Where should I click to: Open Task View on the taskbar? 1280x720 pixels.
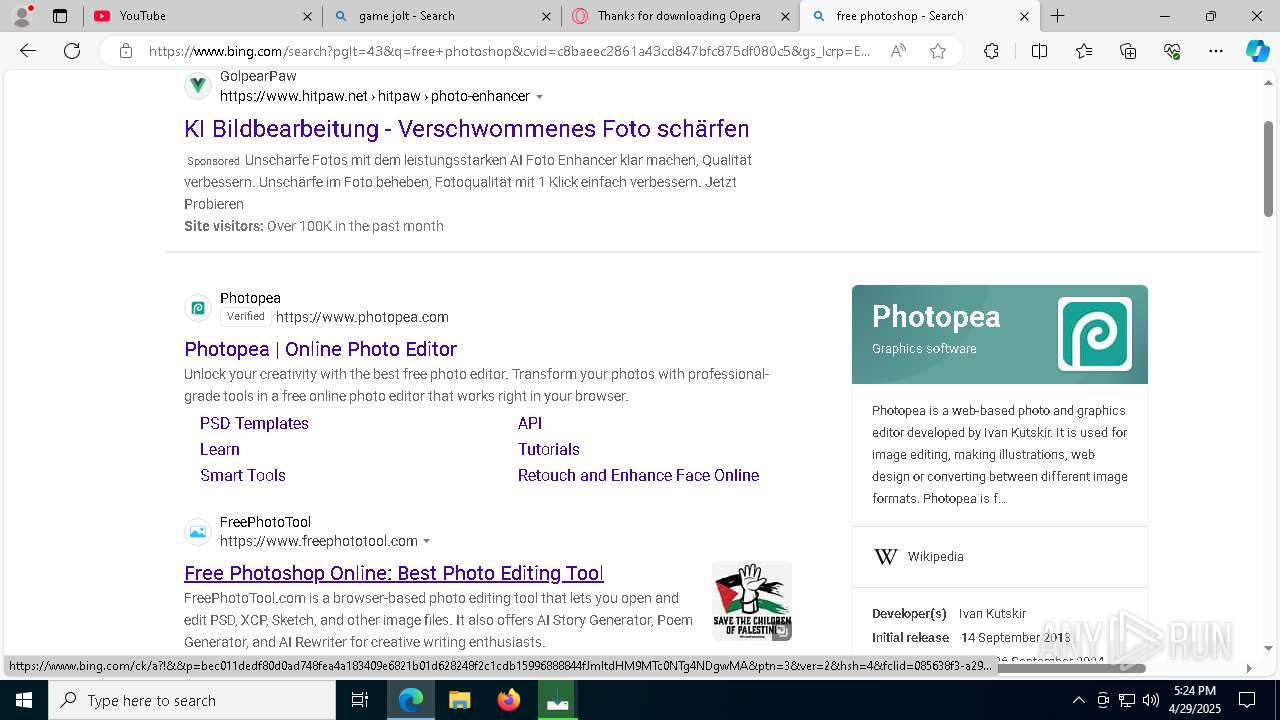[360, 700]
